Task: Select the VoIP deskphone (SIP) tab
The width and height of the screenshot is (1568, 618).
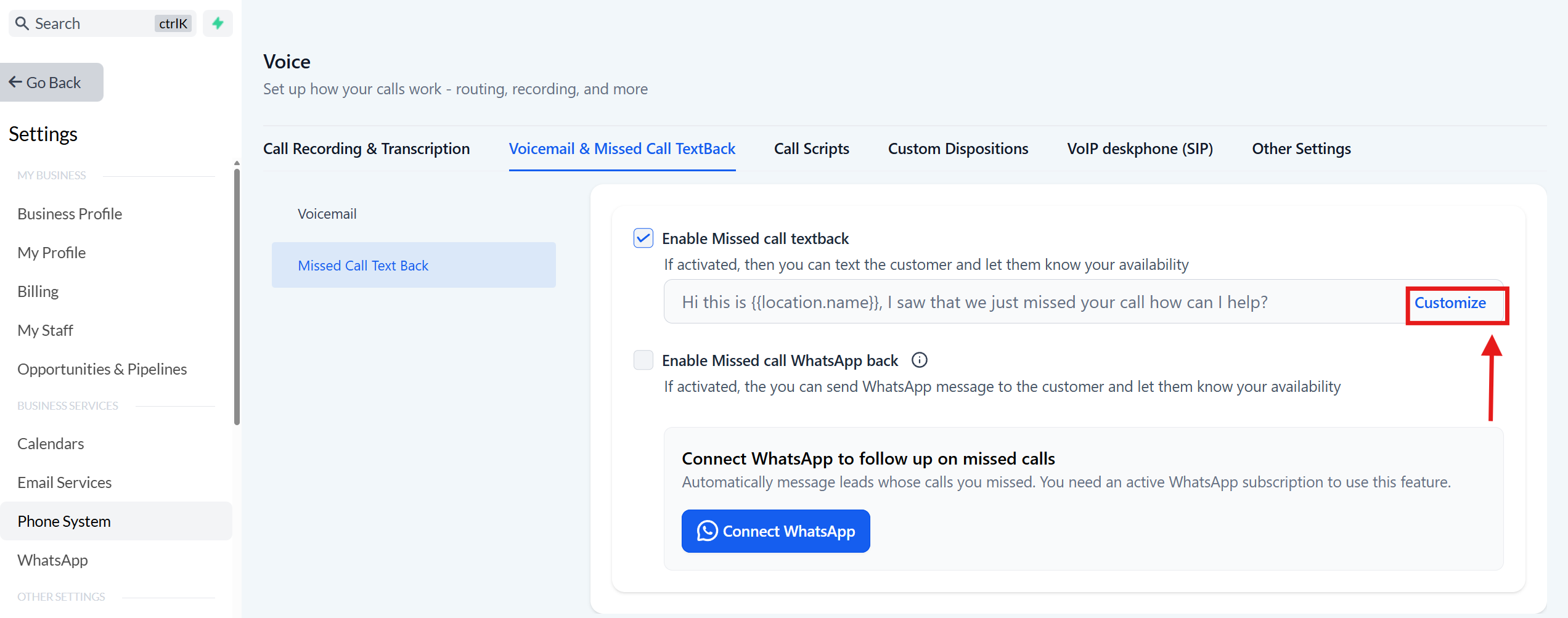Action: pyautogui.click(x=1140, y=148)
